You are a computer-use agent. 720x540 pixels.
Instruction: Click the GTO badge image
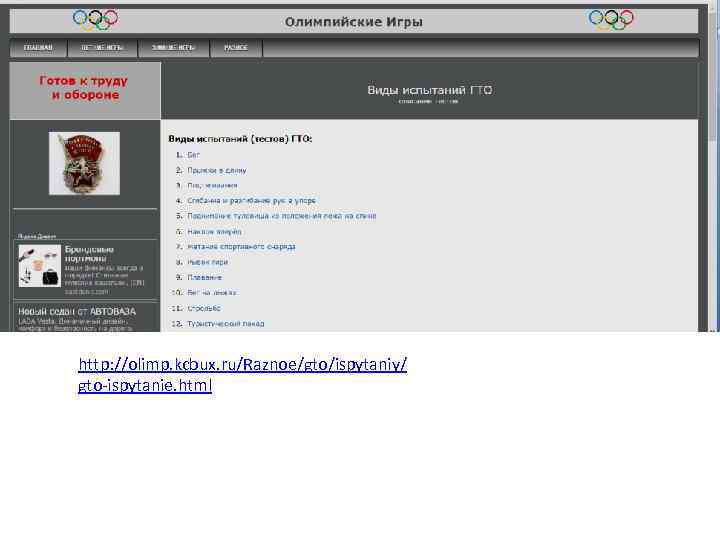click(84, 163)
